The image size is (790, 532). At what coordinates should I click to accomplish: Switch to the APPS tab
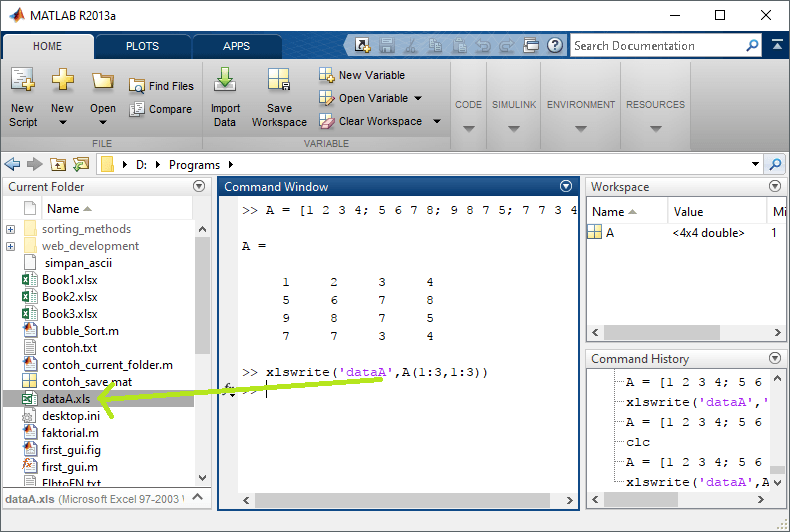237,46
